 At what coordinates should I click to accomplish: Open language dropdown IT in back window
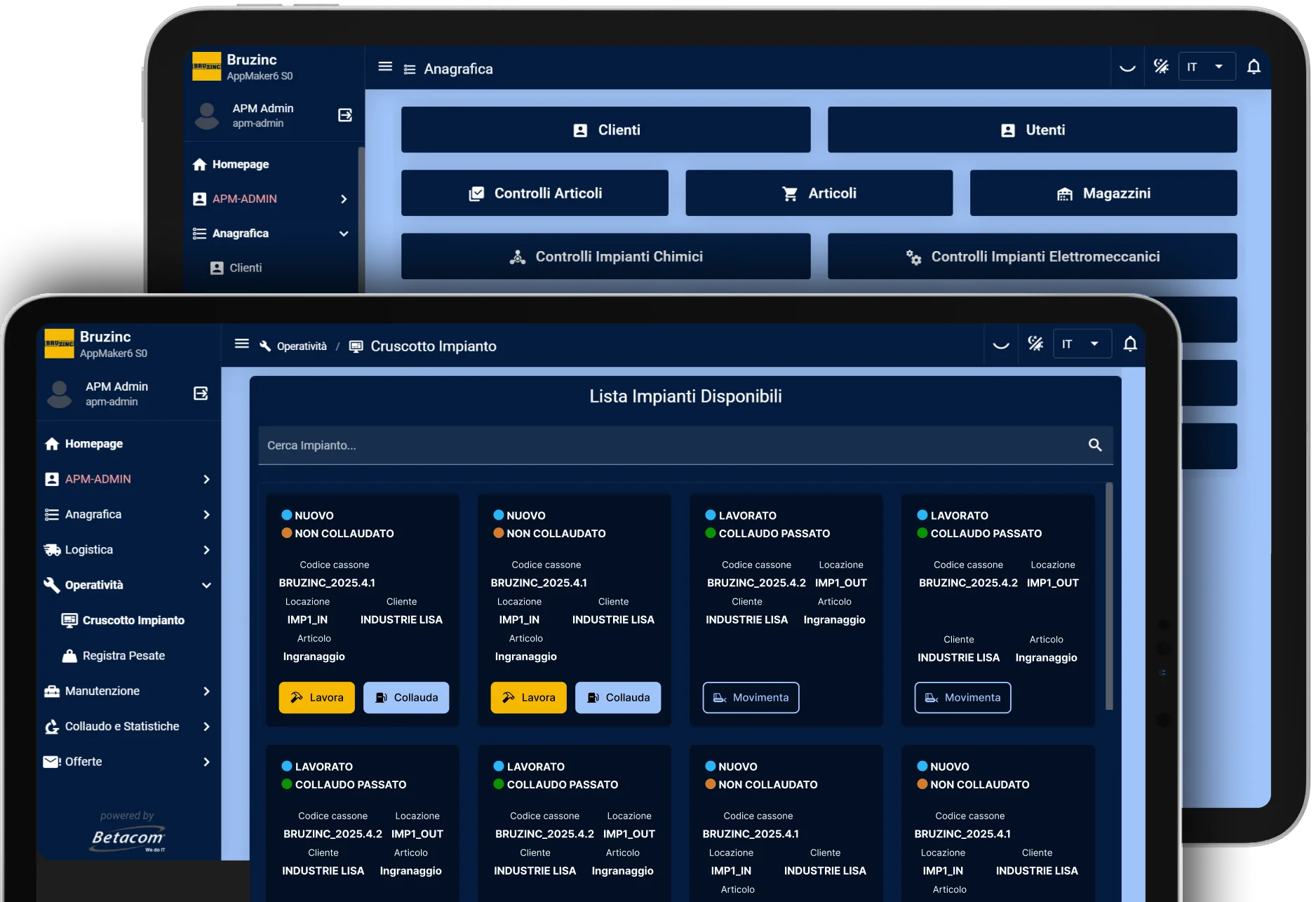1207,67
